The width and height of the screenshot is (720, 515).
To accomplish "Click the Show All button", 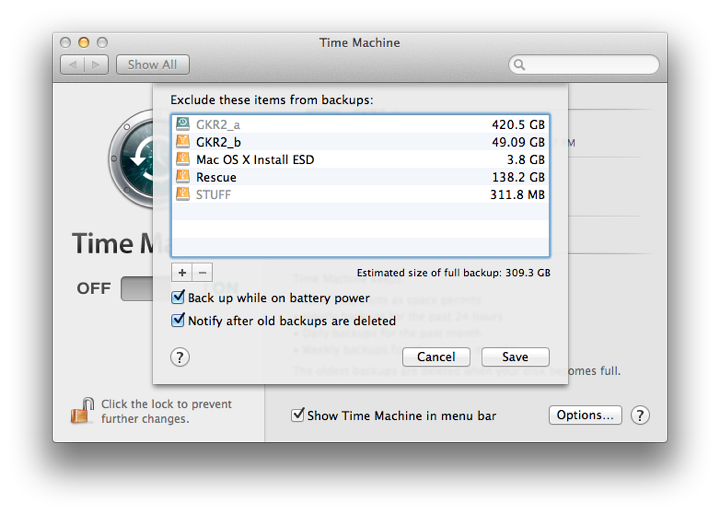I will 152,65.
